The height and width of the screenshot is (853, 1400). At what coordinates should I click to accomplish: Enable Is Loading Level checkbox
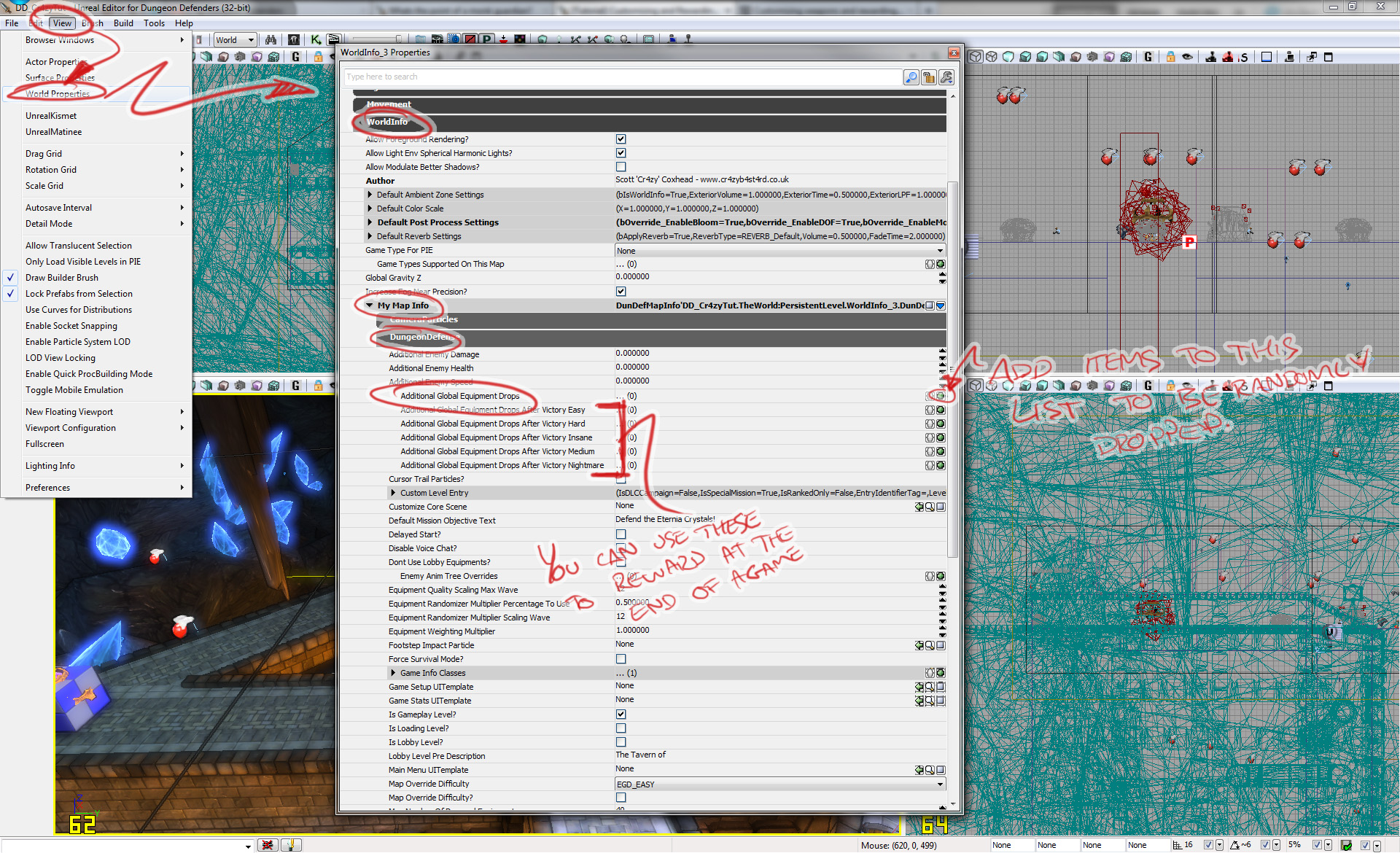(621, 728)
